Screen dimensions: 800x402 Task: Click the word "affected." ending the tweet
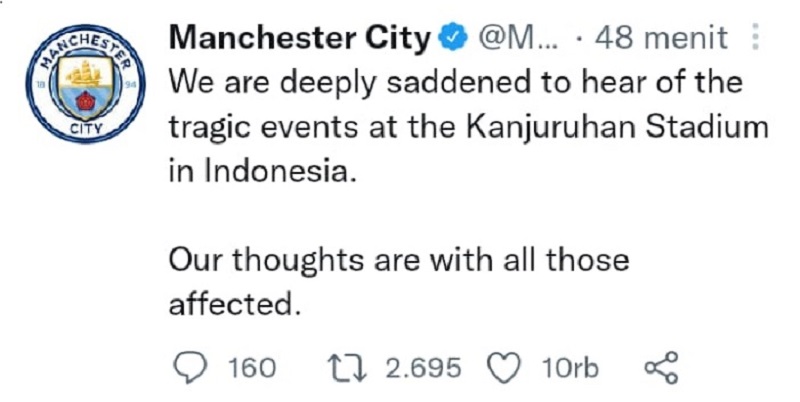(234, 304)
